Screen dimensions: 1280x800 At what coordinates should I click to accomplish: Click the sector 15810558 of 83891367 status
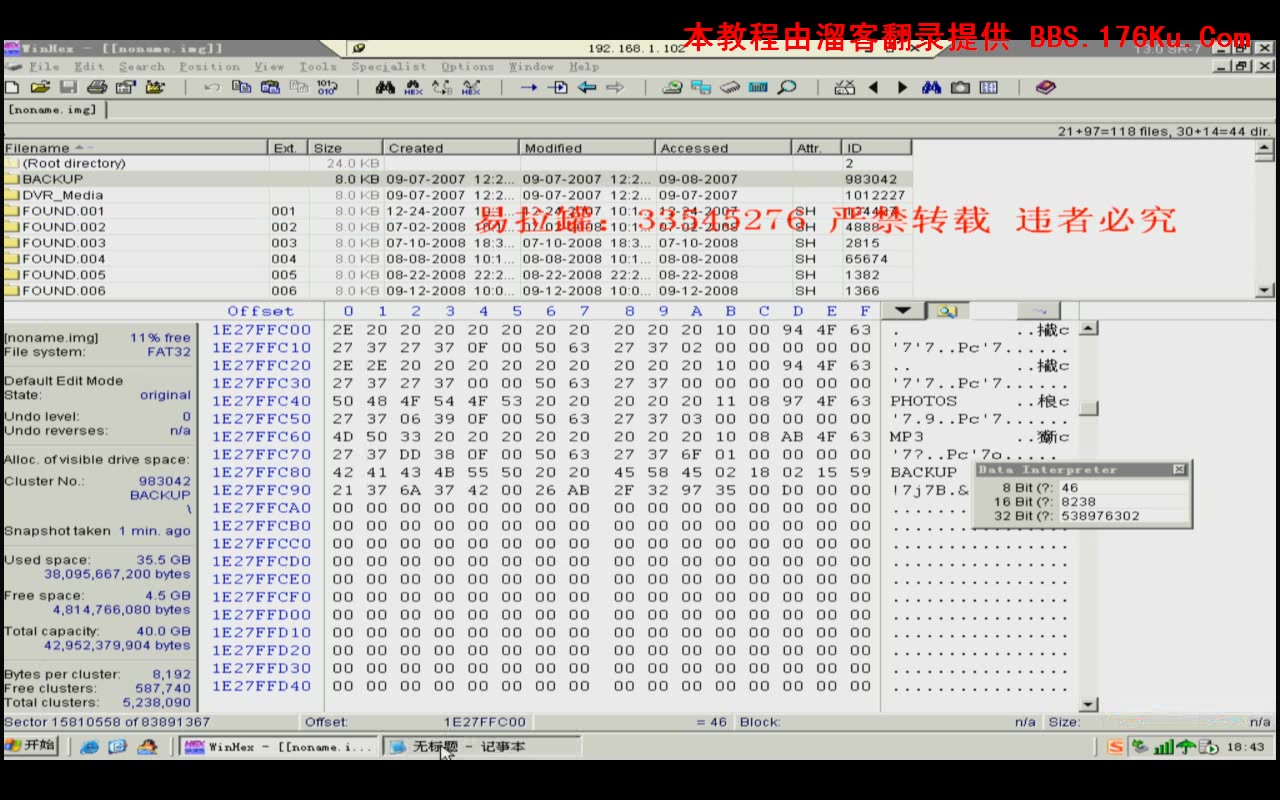(108, 722)
